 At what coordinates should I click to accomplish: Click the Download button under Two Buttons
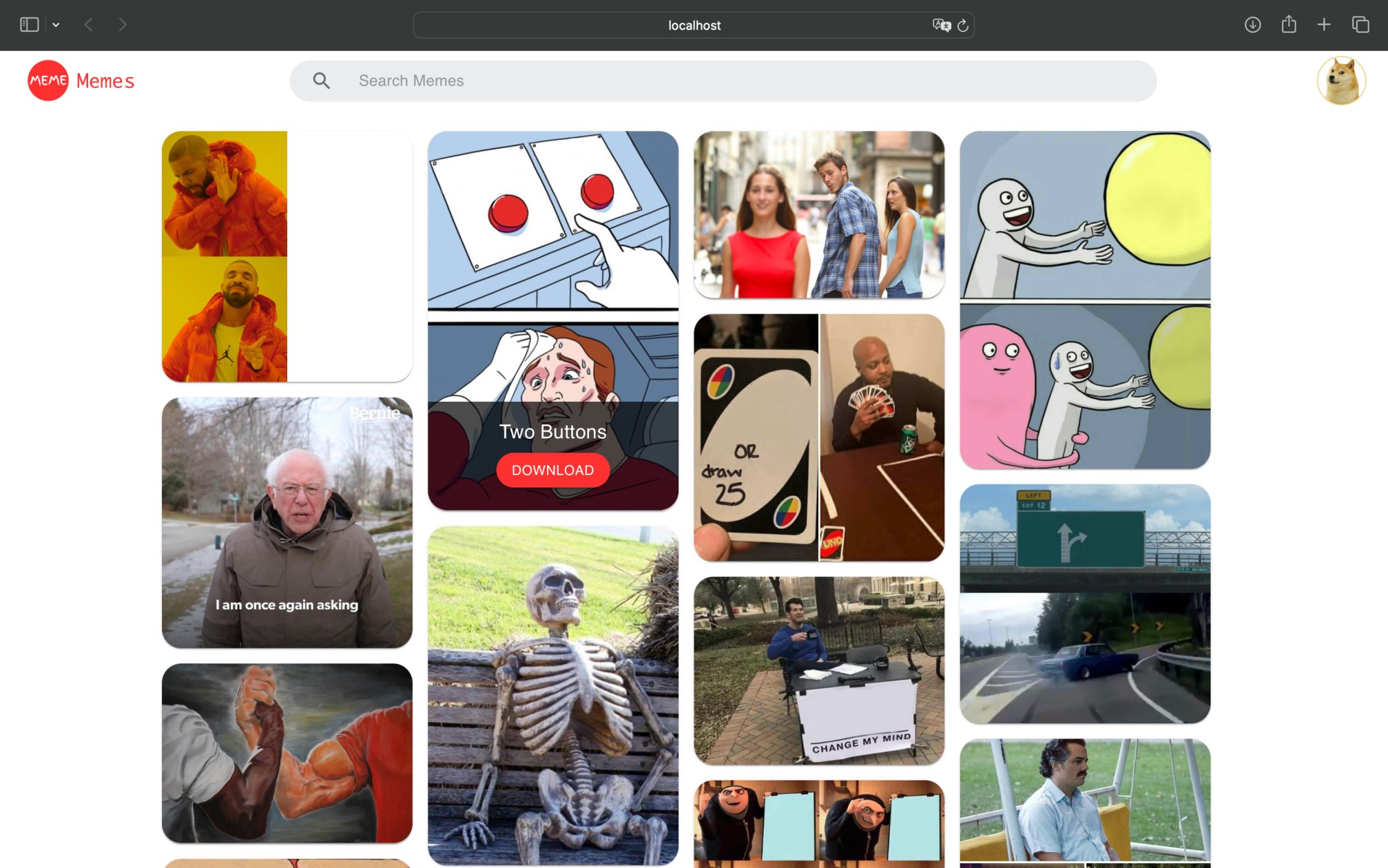coord(552,470)
